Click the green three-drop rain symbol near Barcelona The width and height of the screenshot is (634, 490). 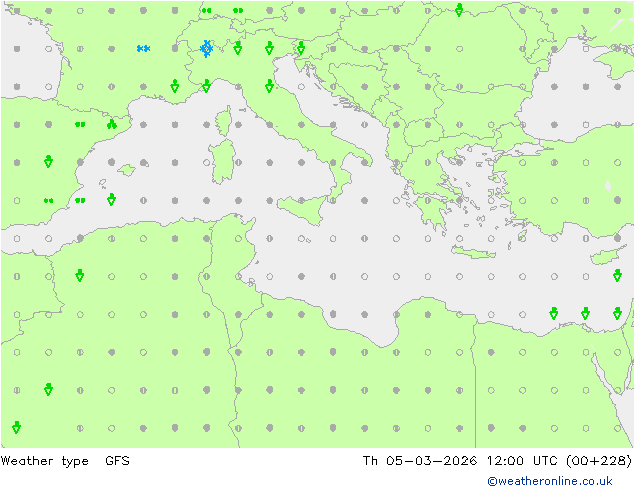(112, 124)
